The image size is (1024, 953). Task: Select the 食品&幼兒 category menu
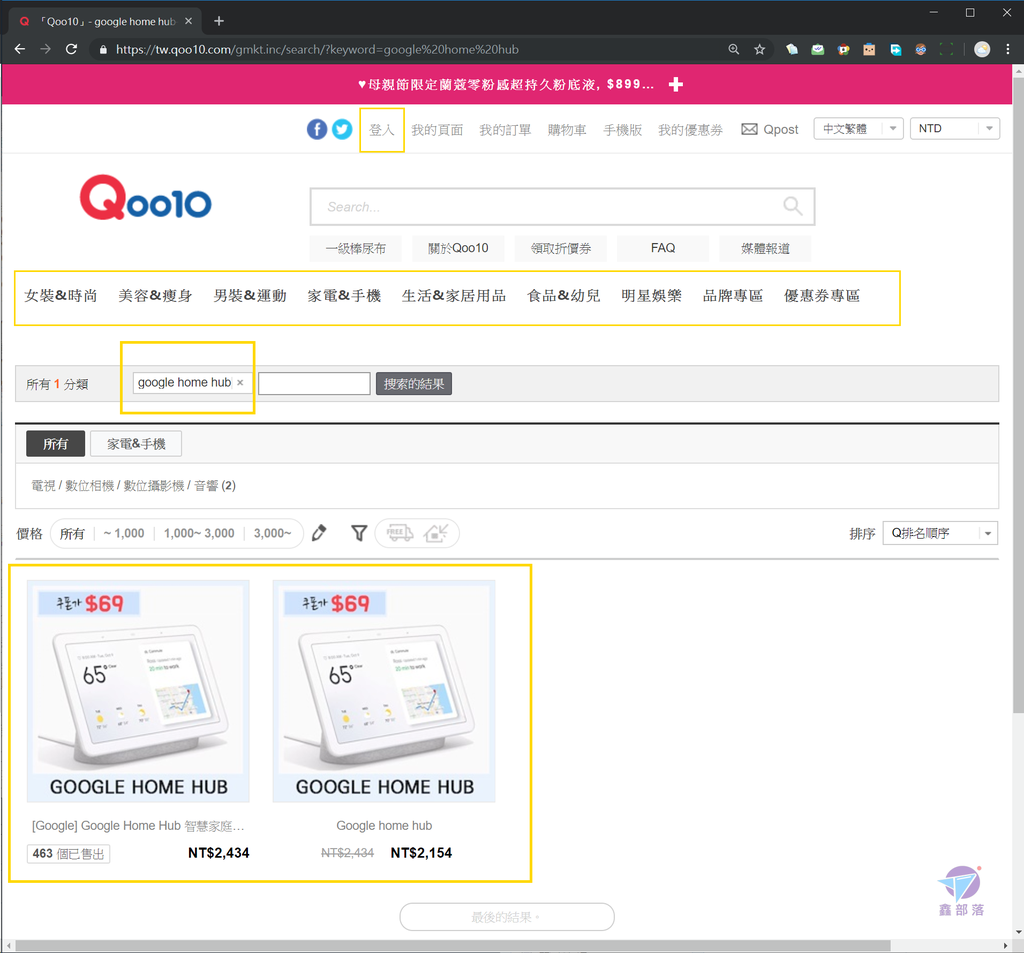coord(564,296)
